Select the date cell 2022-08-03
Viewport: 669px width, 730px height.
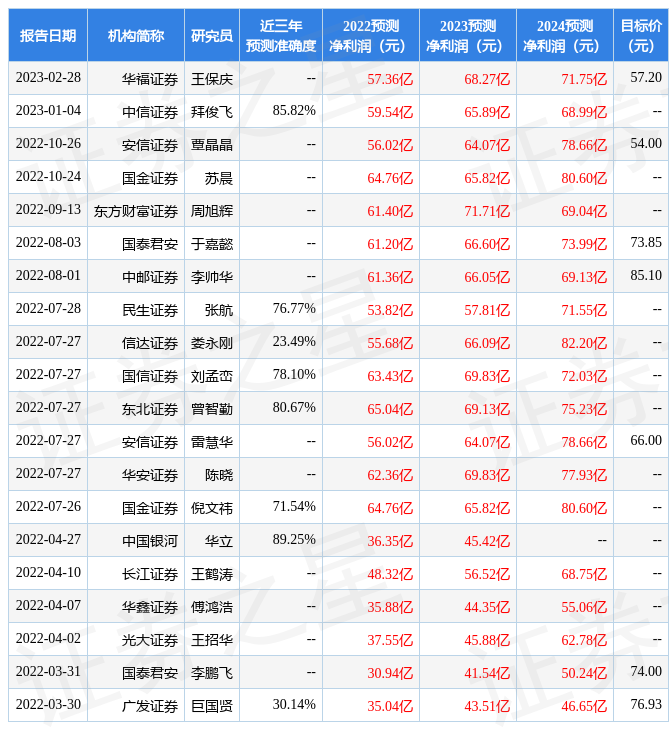point(48,243)
